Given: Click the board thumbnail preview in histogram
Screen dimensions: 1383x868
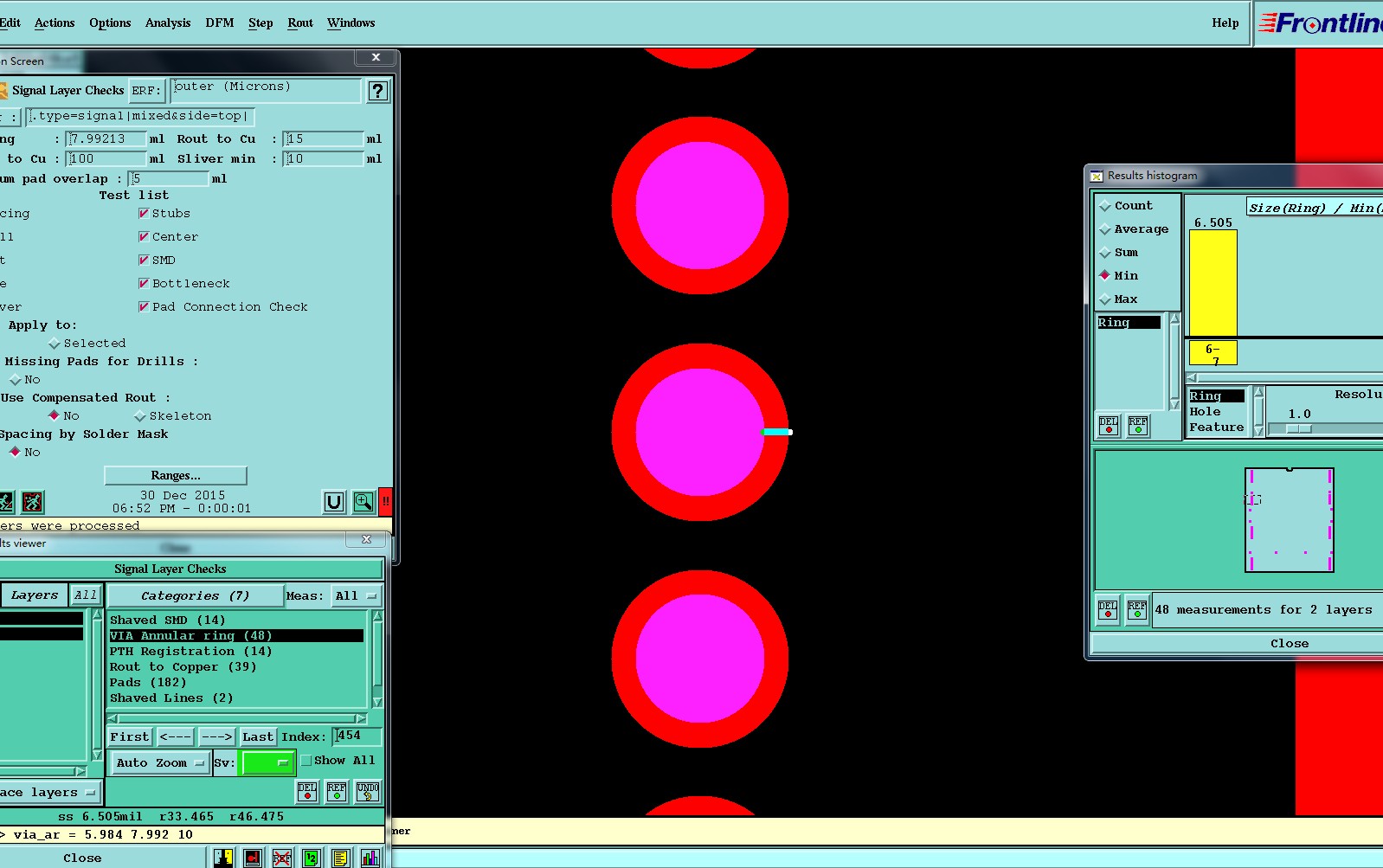Looking at the screenshot, I should tap(1290, 520).
